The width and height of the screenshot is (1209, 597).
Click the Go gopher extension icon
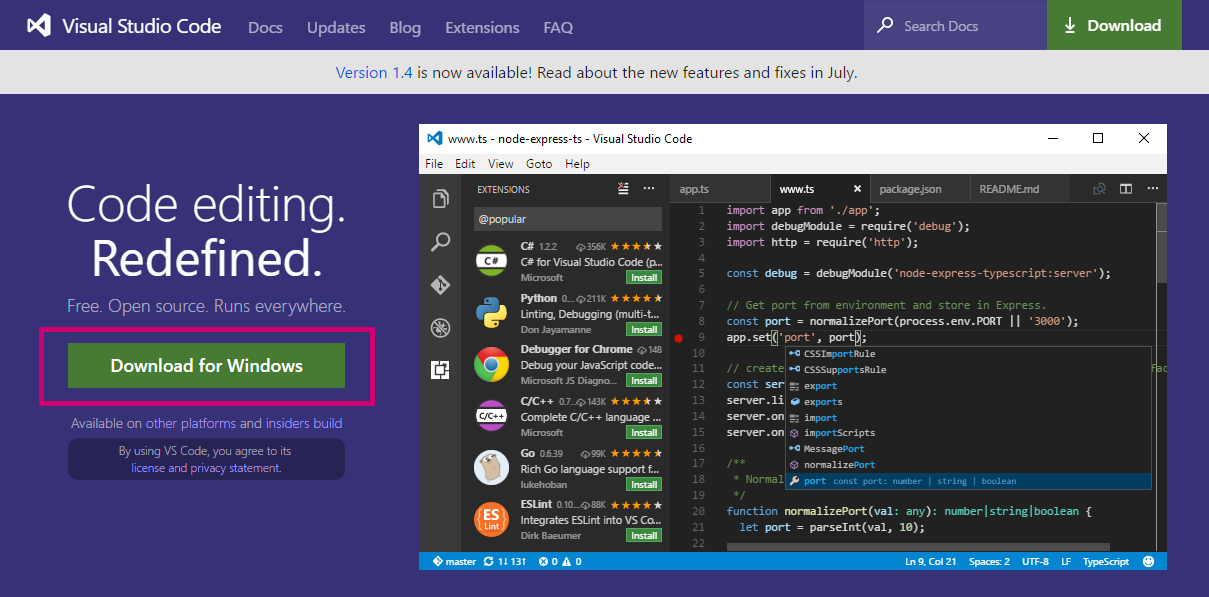(x=491, y=468)
